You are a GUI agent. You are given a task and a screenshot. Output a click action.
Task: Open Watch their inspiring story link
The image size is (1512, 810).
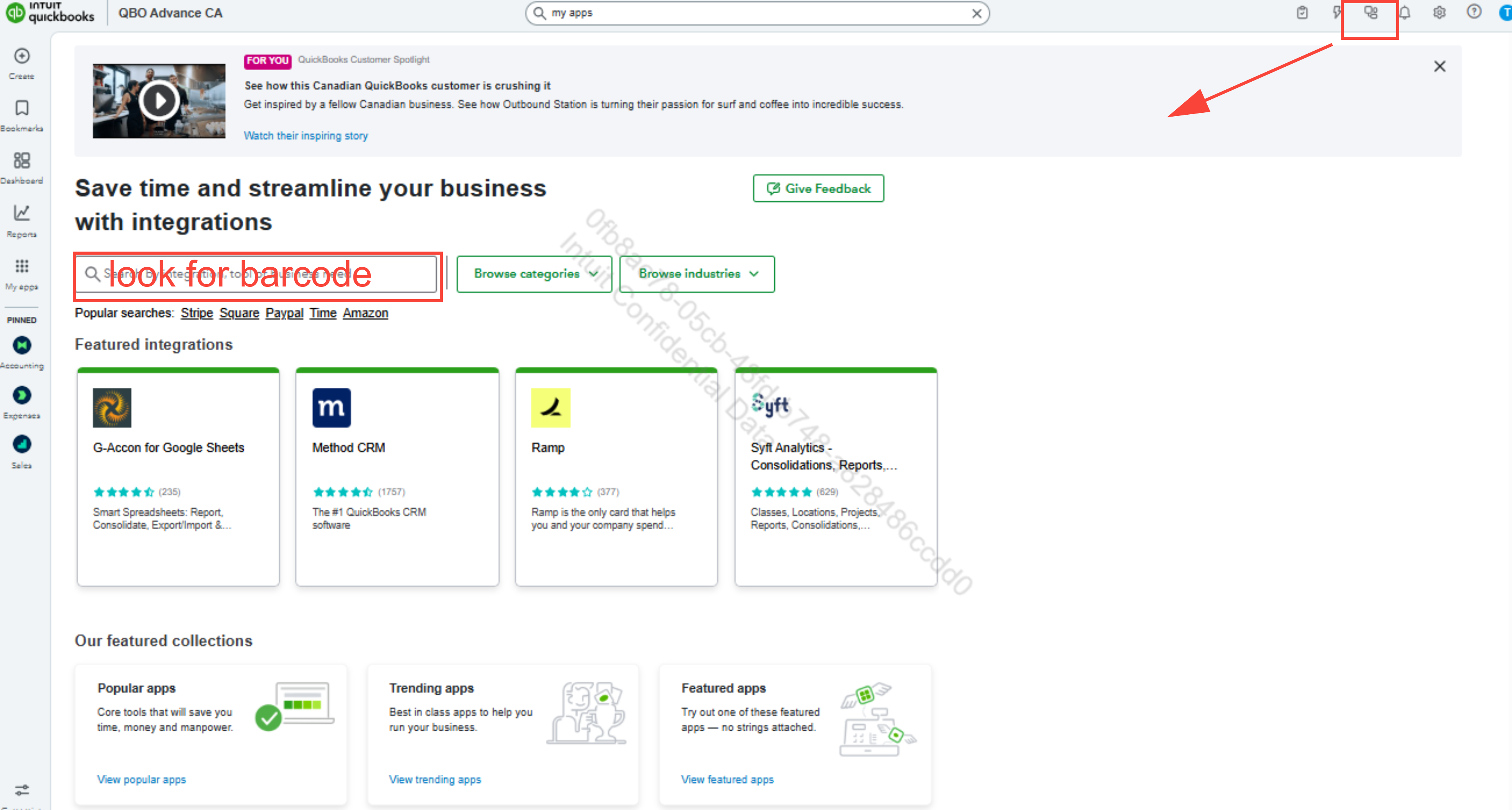(x=306, y=135)
